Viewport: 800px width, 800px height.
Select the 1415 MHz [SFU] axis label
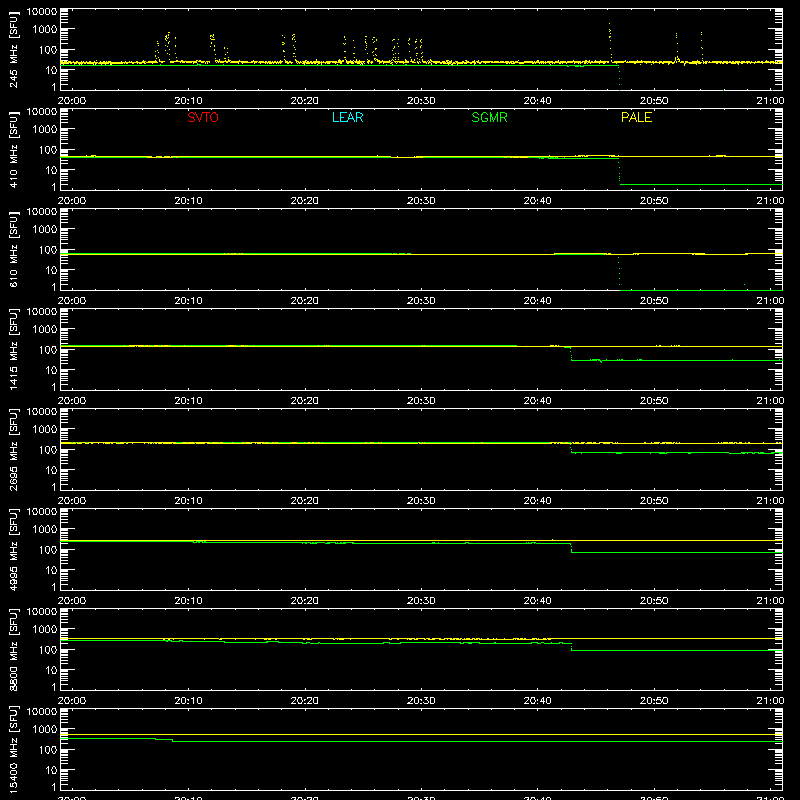click(14, 349)
